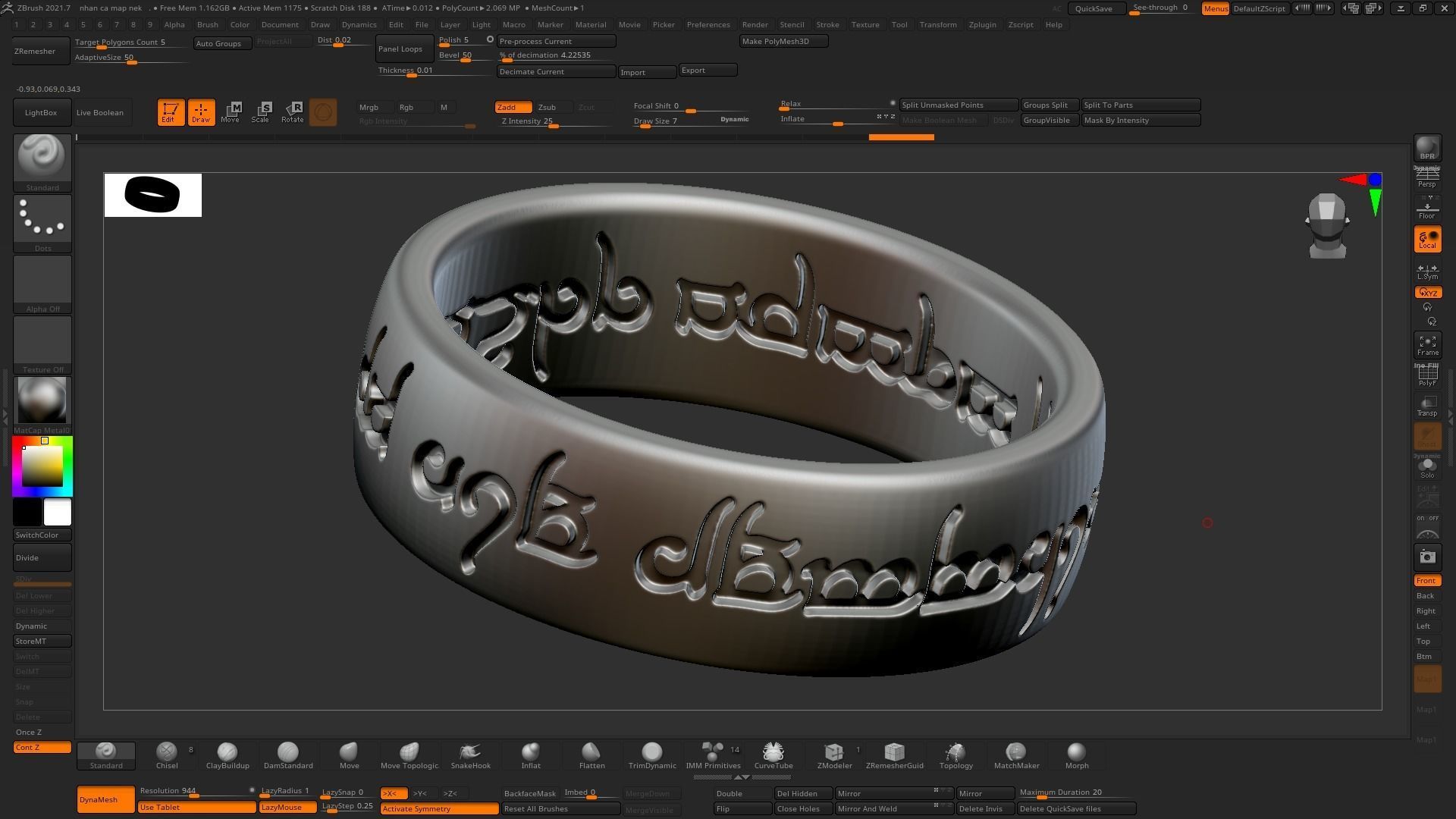1456x819 pixels.
Task: Click Split To Parts button
Action: tap(1141, 105)
